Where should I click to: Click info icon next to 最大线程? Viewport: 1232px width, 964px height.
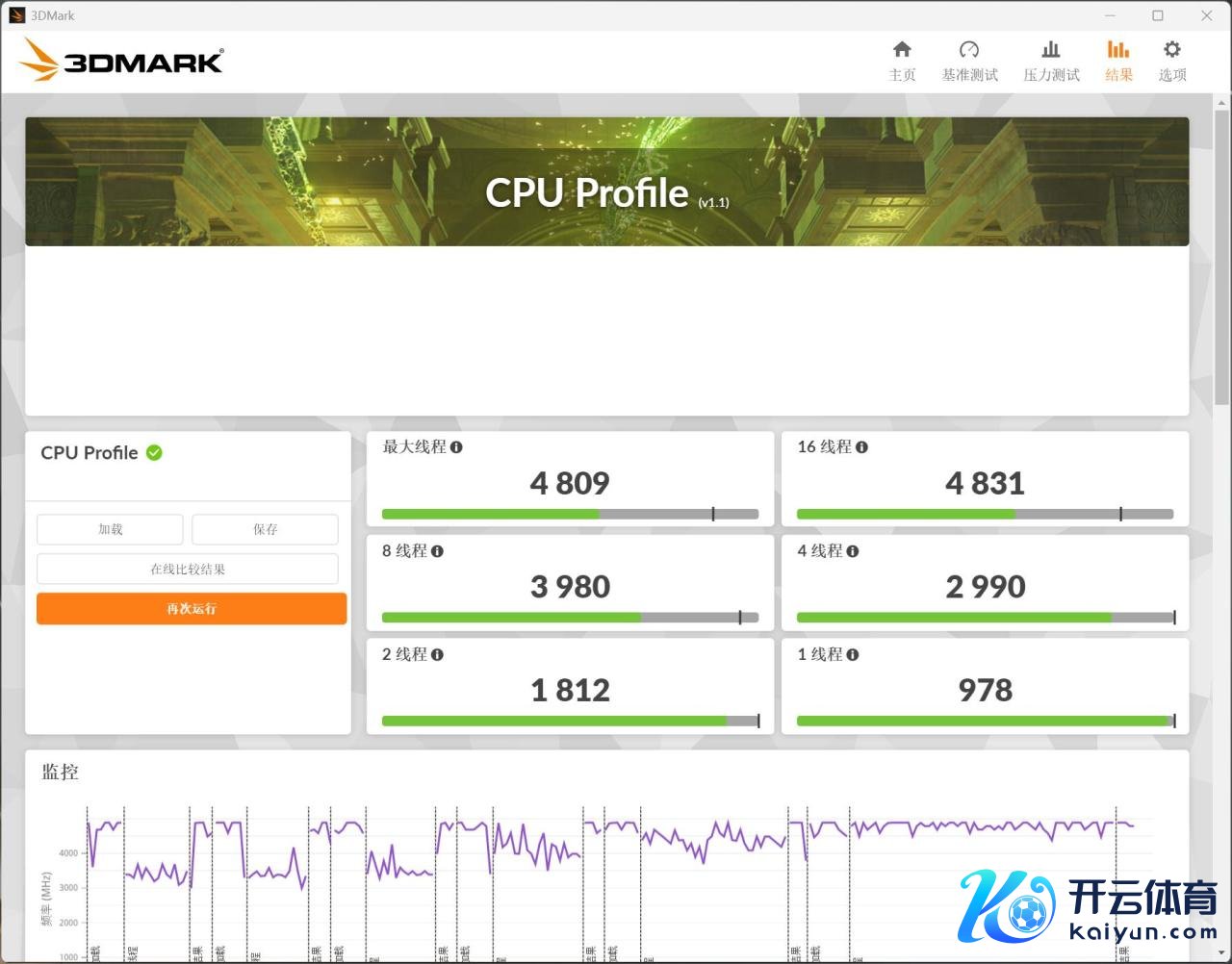[456, 447]
